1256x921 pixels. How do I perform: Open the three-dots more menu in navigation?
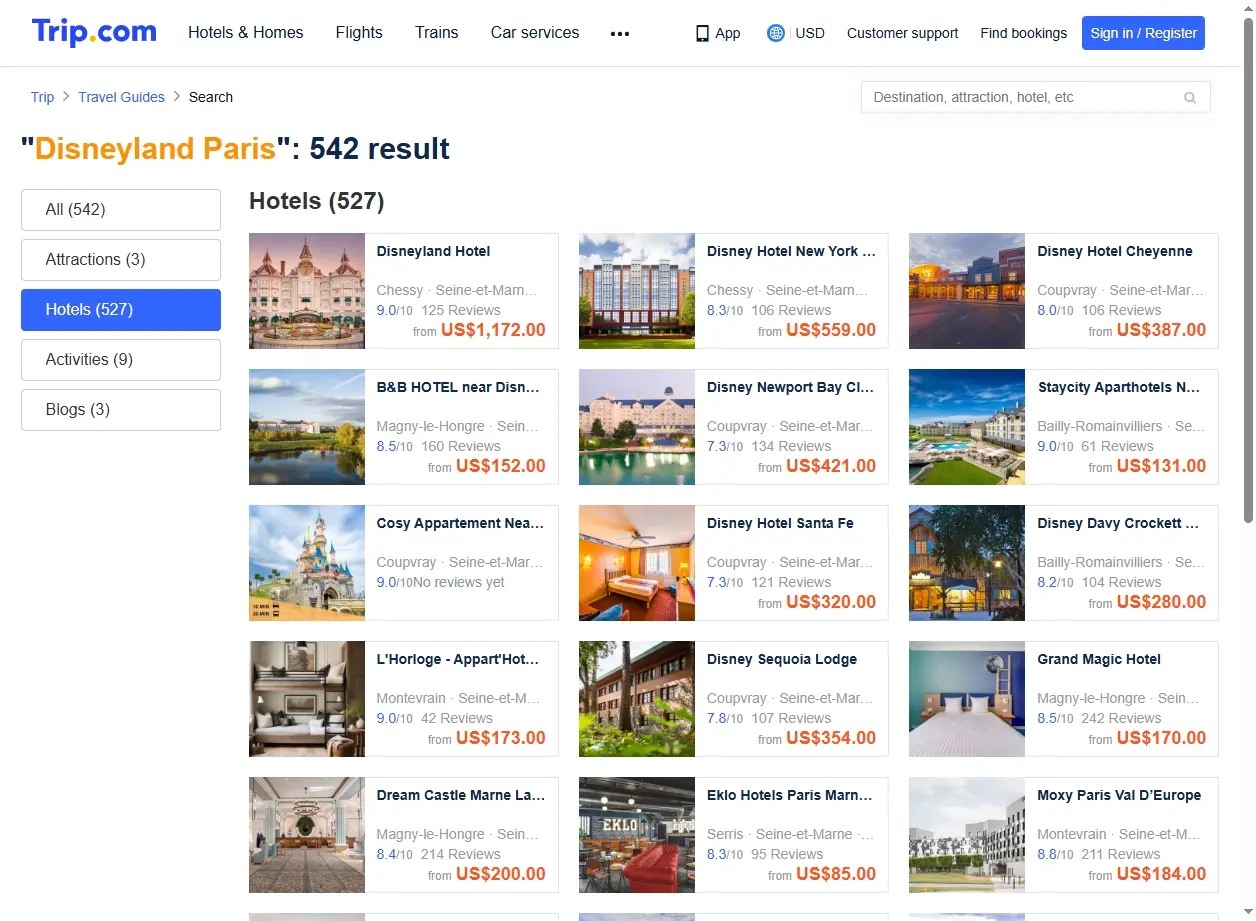(620, 33)
